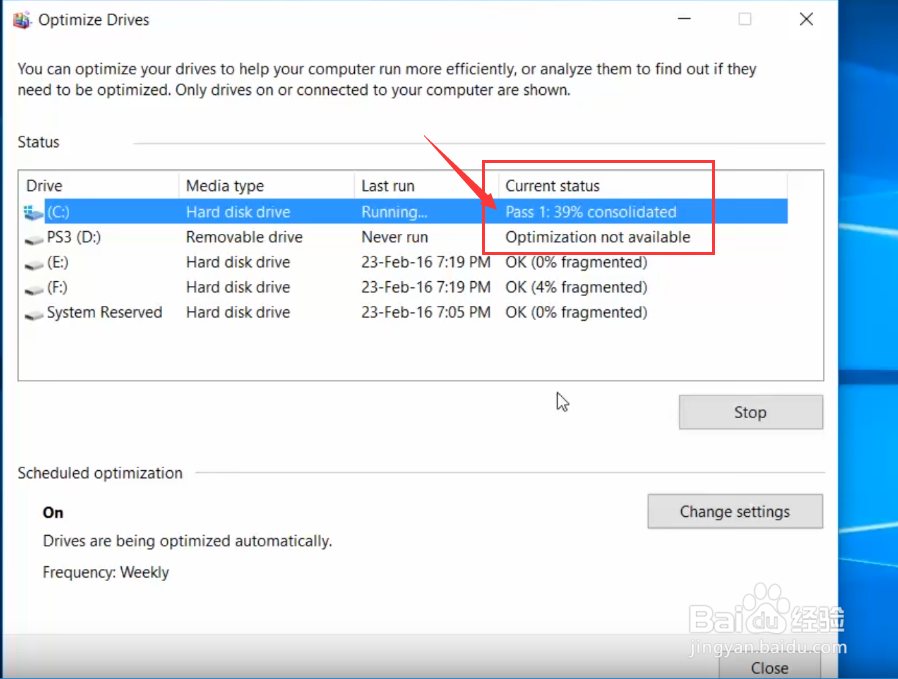This screenshot has width=898, height=679.
Task: Open Change settings for scheduled optimization
Action: click(x=735, y=511)
